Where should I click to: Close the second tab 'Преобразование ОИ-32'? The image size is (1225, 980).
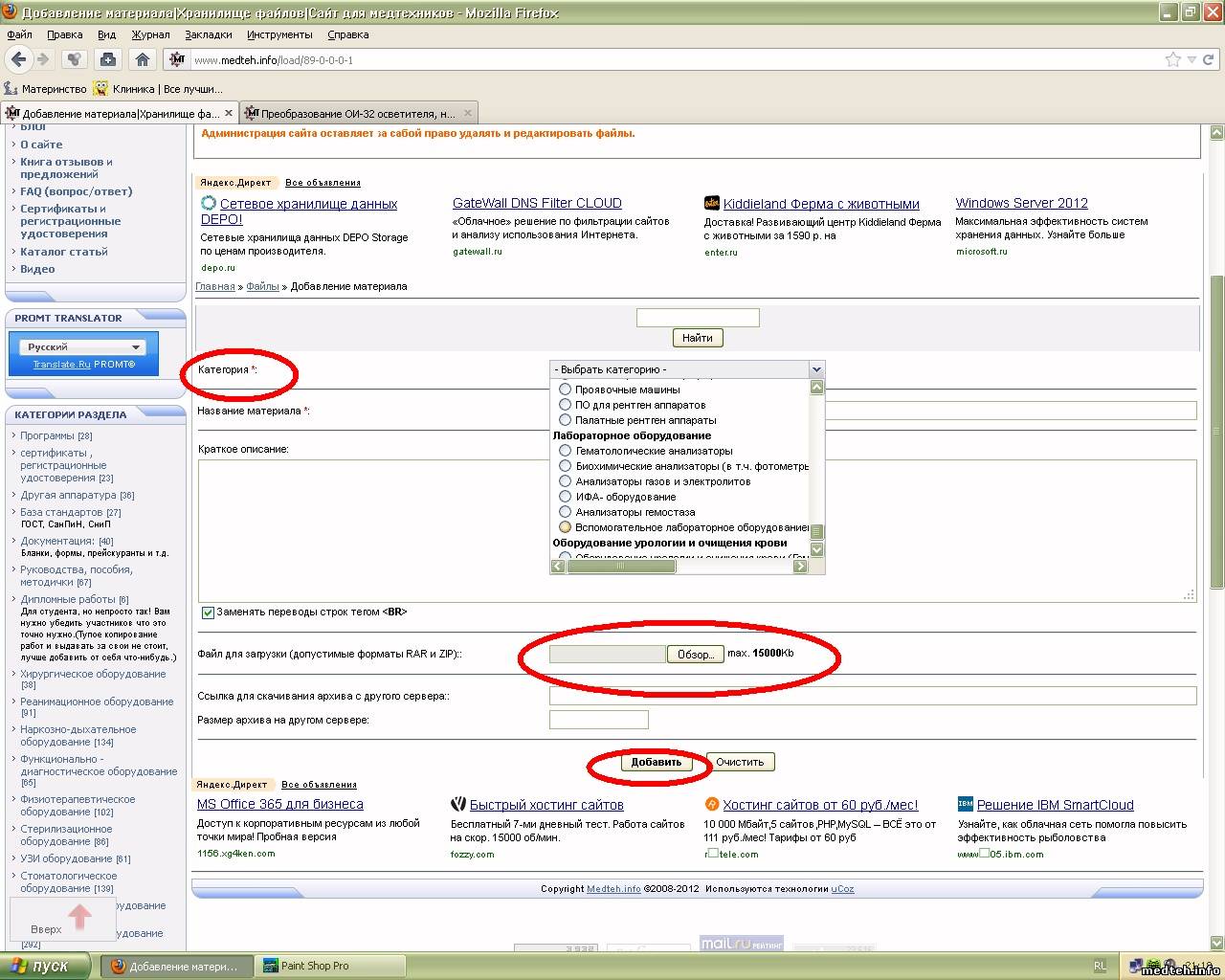point(468,113)
